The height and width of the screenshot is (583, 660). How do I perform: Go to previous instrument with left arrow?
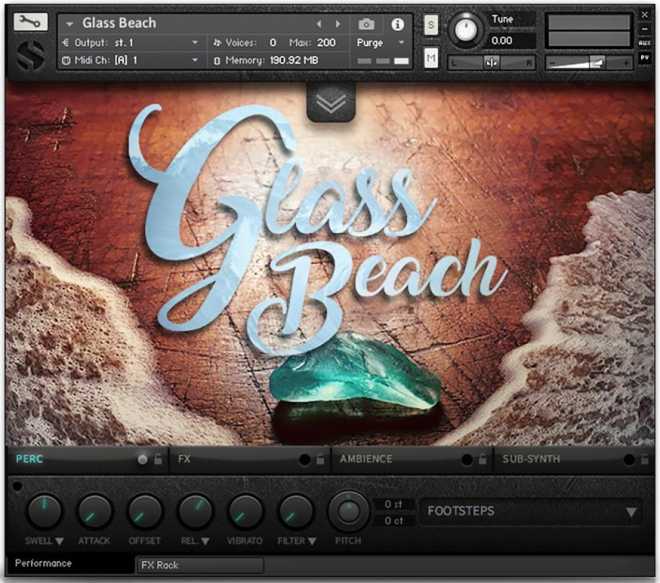[x=319, y=24]
